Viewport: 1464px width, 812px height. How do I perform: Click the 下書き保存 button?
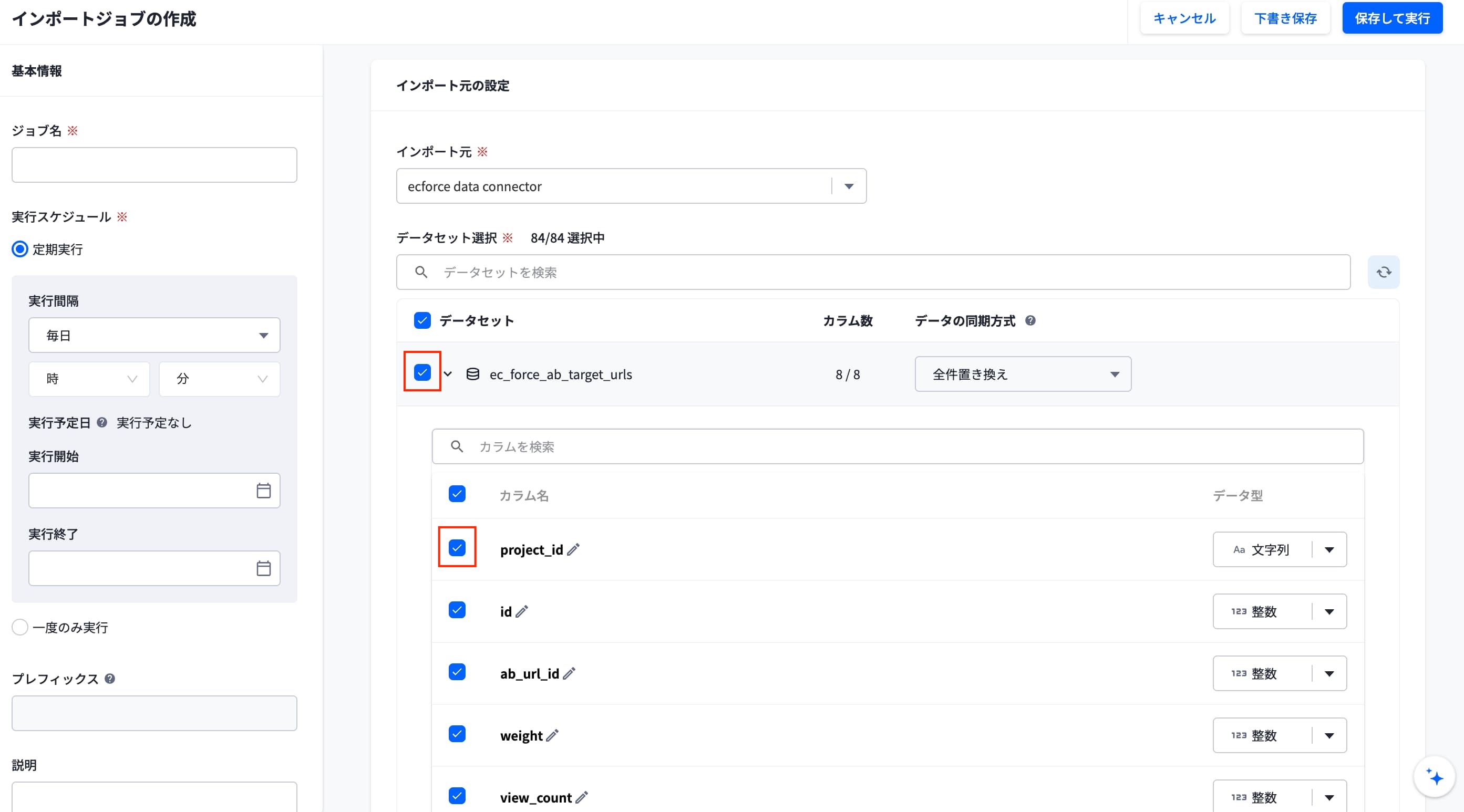1285,18
